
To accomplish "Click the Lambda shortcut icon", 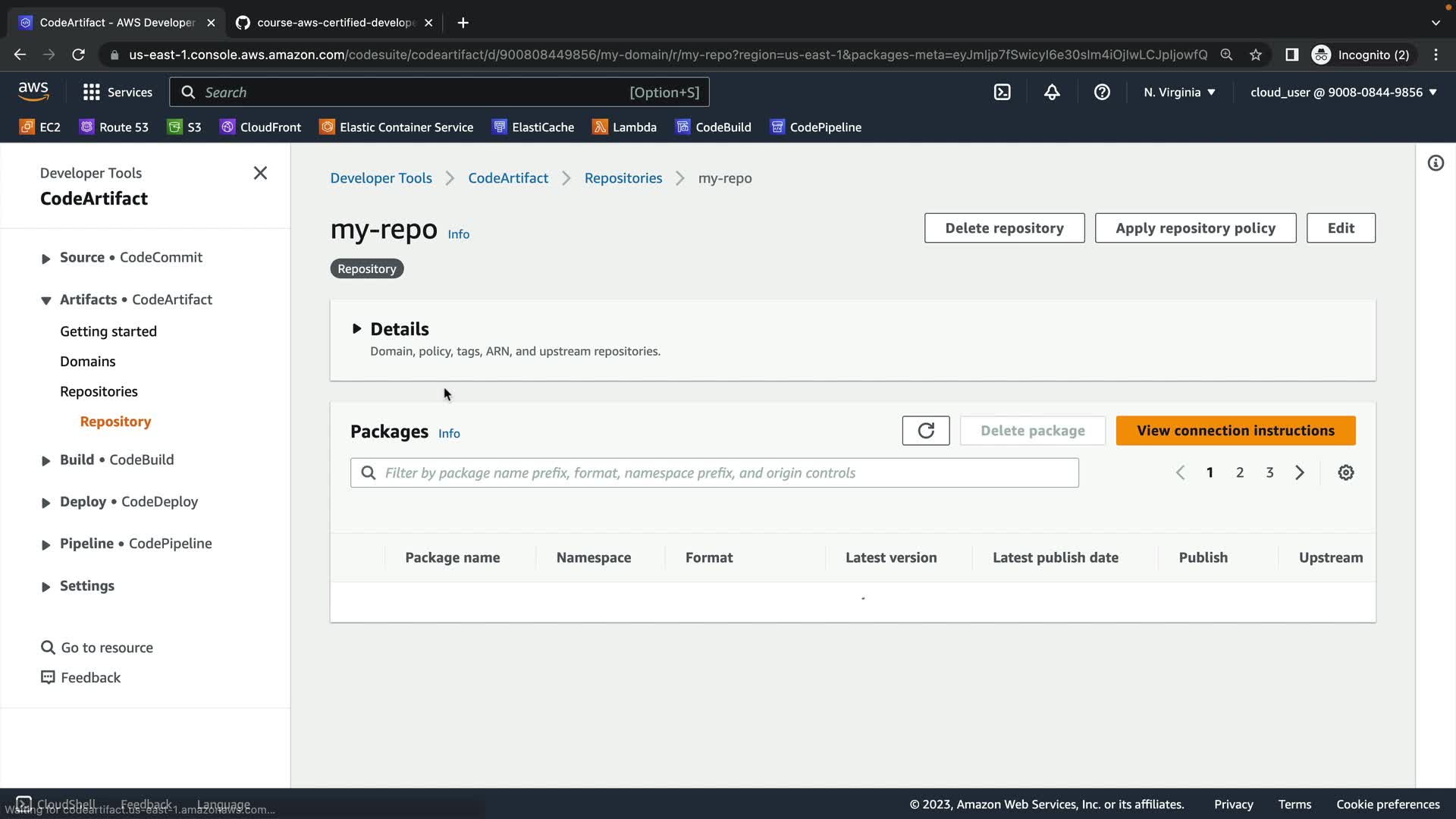I will pos(600,127).
